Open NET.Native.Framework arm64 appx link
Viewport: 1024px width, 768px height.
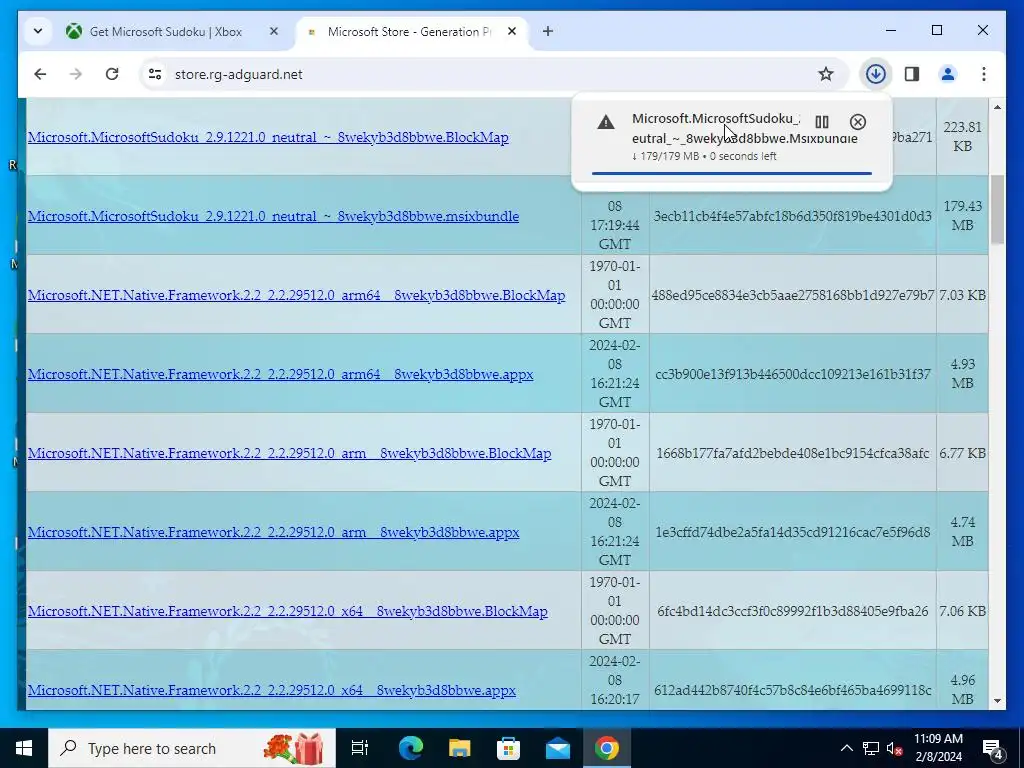pos(280,374)
